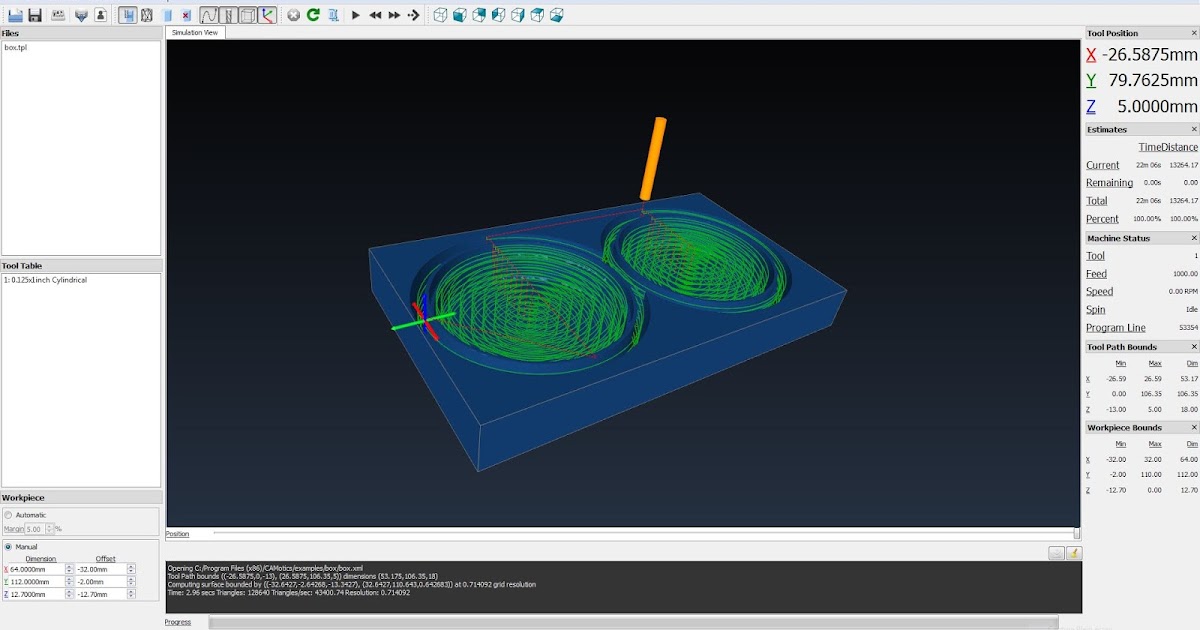
Task: Select the Automatic workpiece option
Action: point(9,515)
